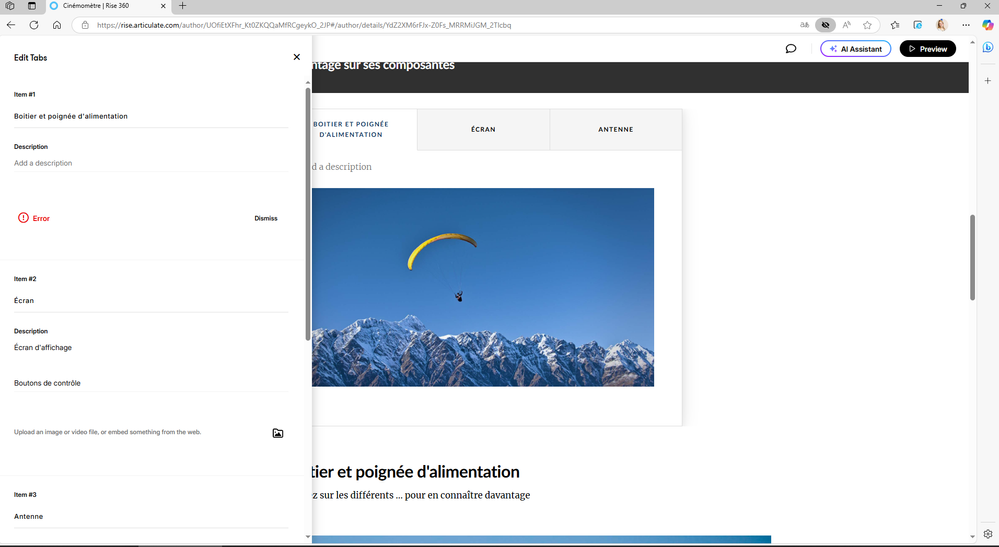Open the Edge collections icon
This screenshot has width=999, height=547.
917,25
